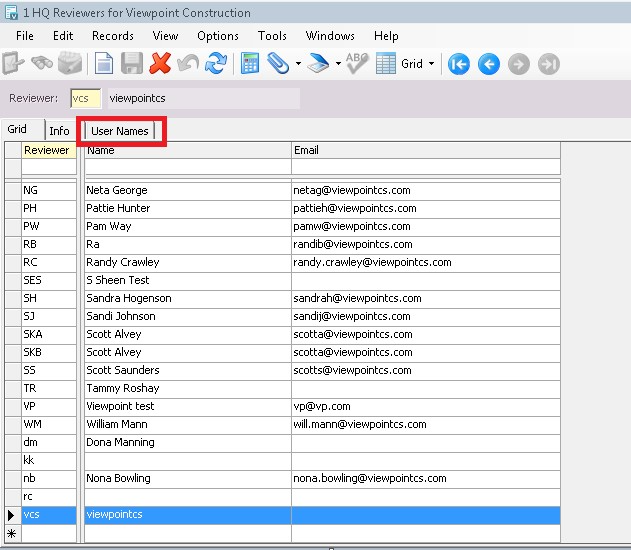Create a new record with page icon
The width and height of the screenshot is (631, 550).
tap(103, 64)
